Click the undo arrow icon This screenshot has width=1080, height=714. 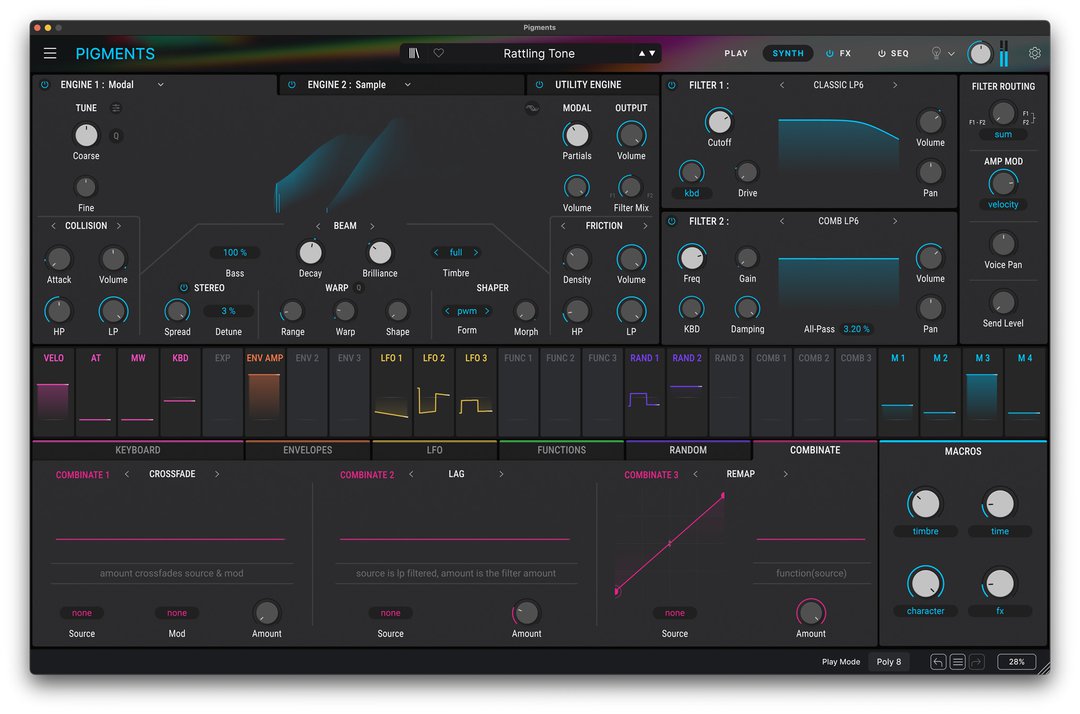(x=937, y=662)
